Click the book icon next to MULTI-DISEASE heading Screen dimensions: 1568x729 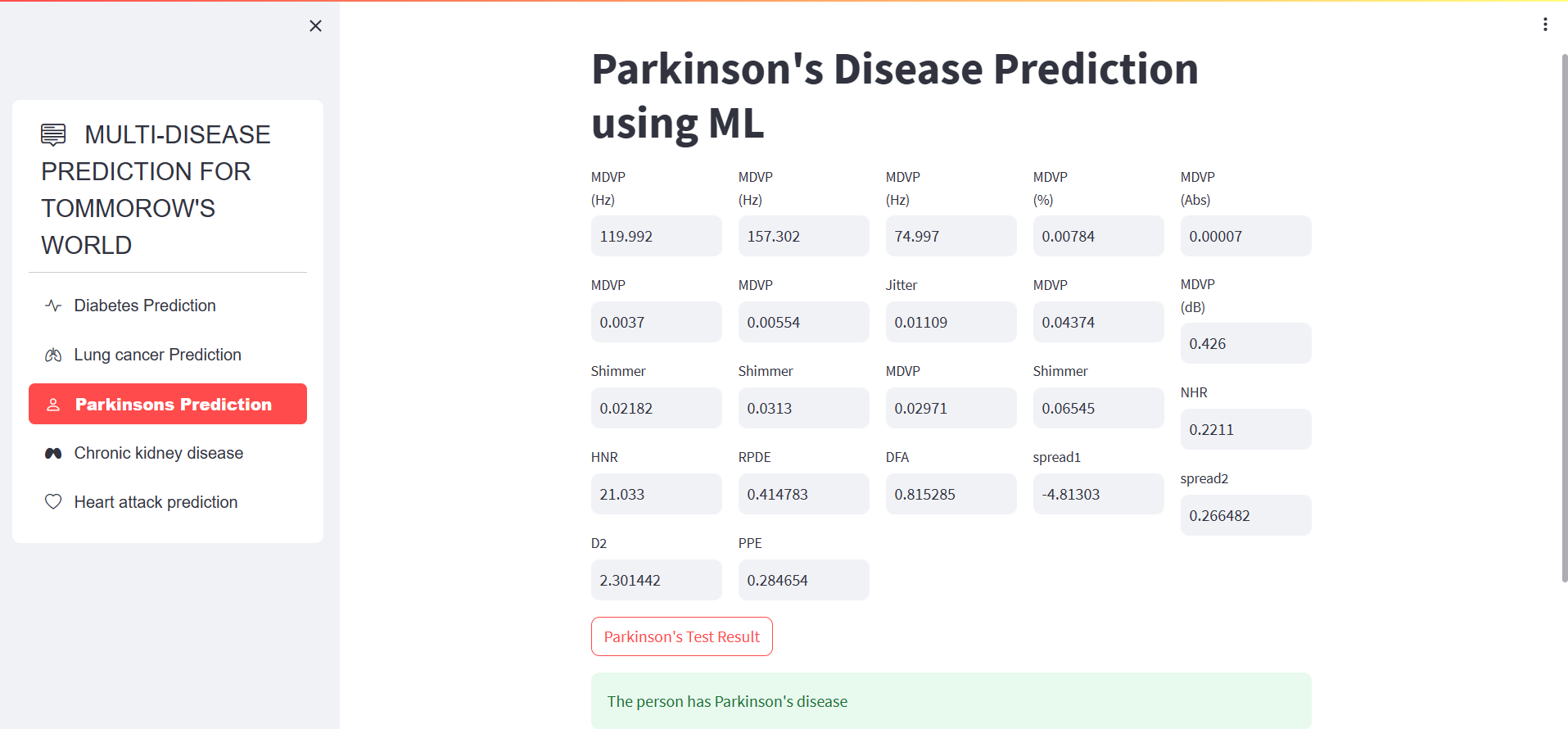coord(52,134)
